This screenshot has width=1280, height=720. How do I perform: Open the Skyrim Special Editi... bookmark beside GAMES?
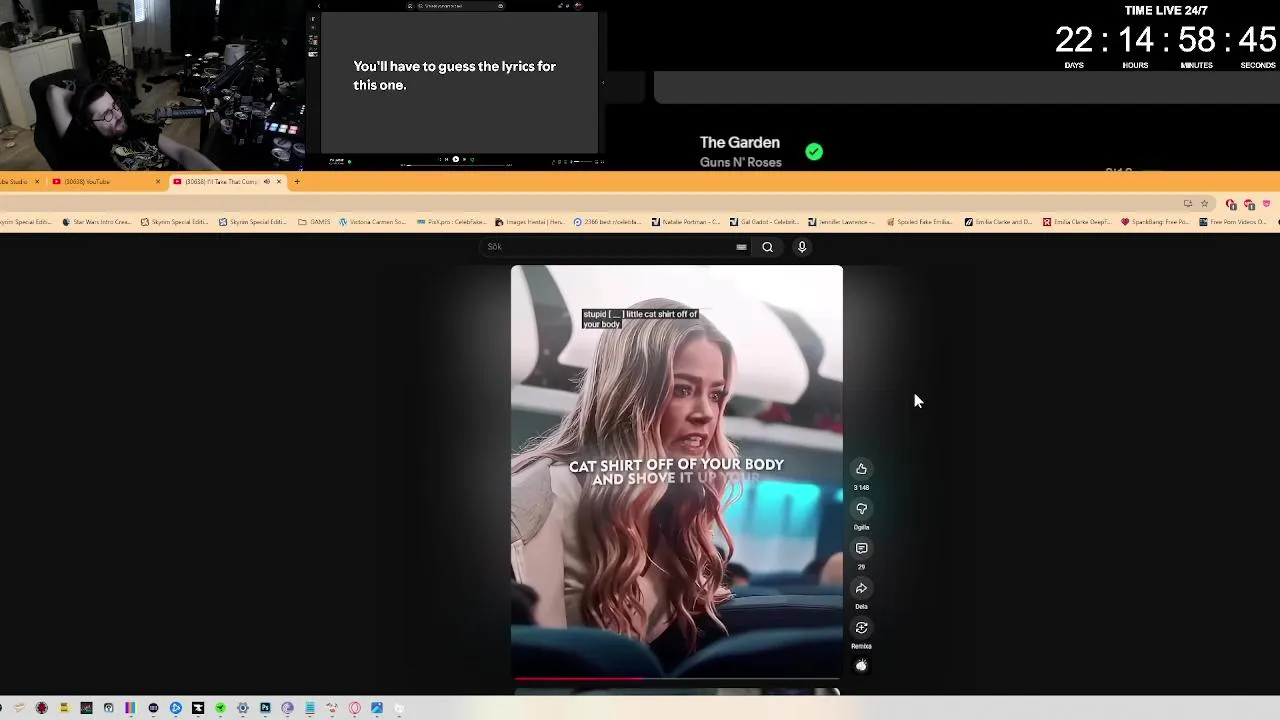pos(253,222)
